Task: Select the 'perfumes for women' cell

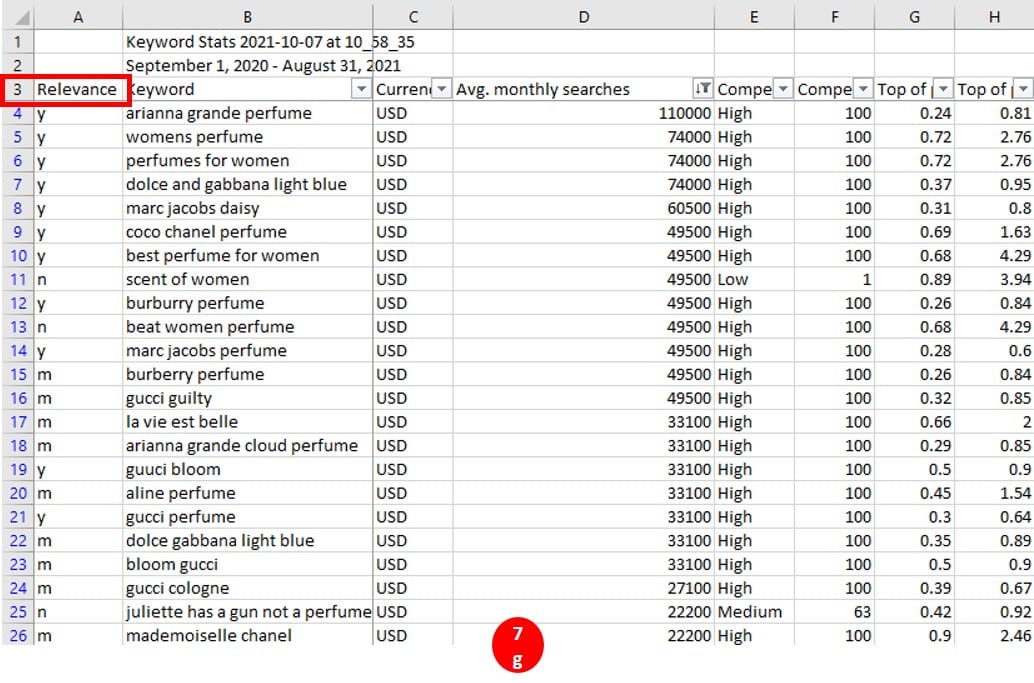Action: click(x=247, y=161)
